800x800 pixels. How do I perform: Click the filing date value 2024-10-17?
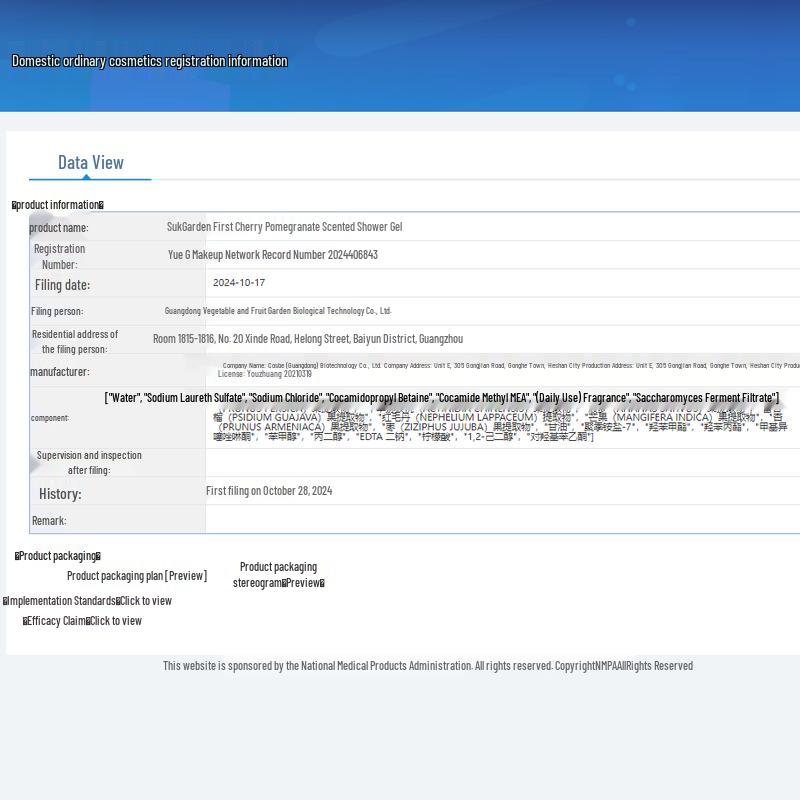(239, 283)
